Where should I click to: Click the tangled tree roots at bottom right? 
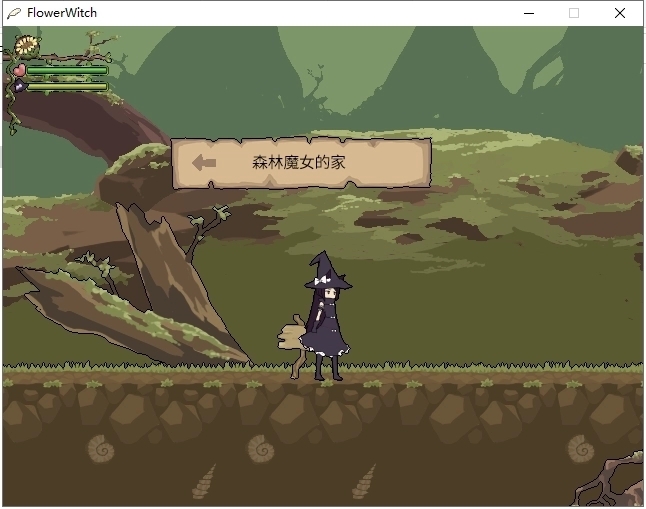[x=610, y=480]
